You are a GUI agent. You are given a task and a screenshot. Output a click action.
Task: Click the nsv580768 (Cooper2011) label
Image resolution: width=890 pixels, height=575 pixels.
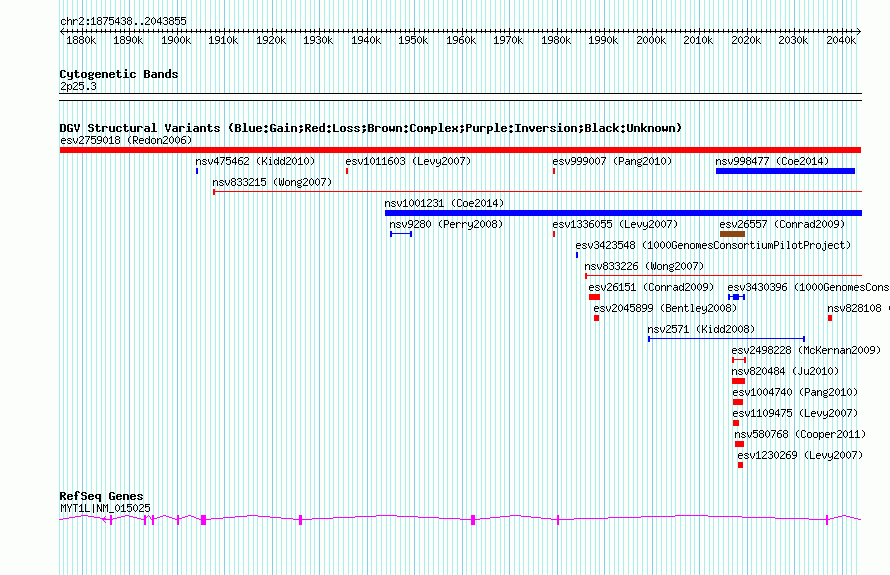tap(800, 434)
